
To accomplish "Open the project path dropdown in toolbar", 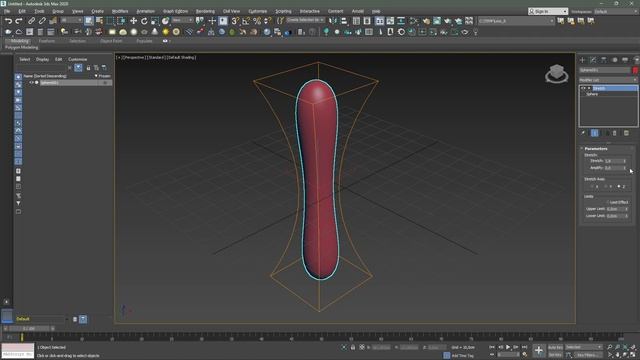I will (x=516, y=20).
